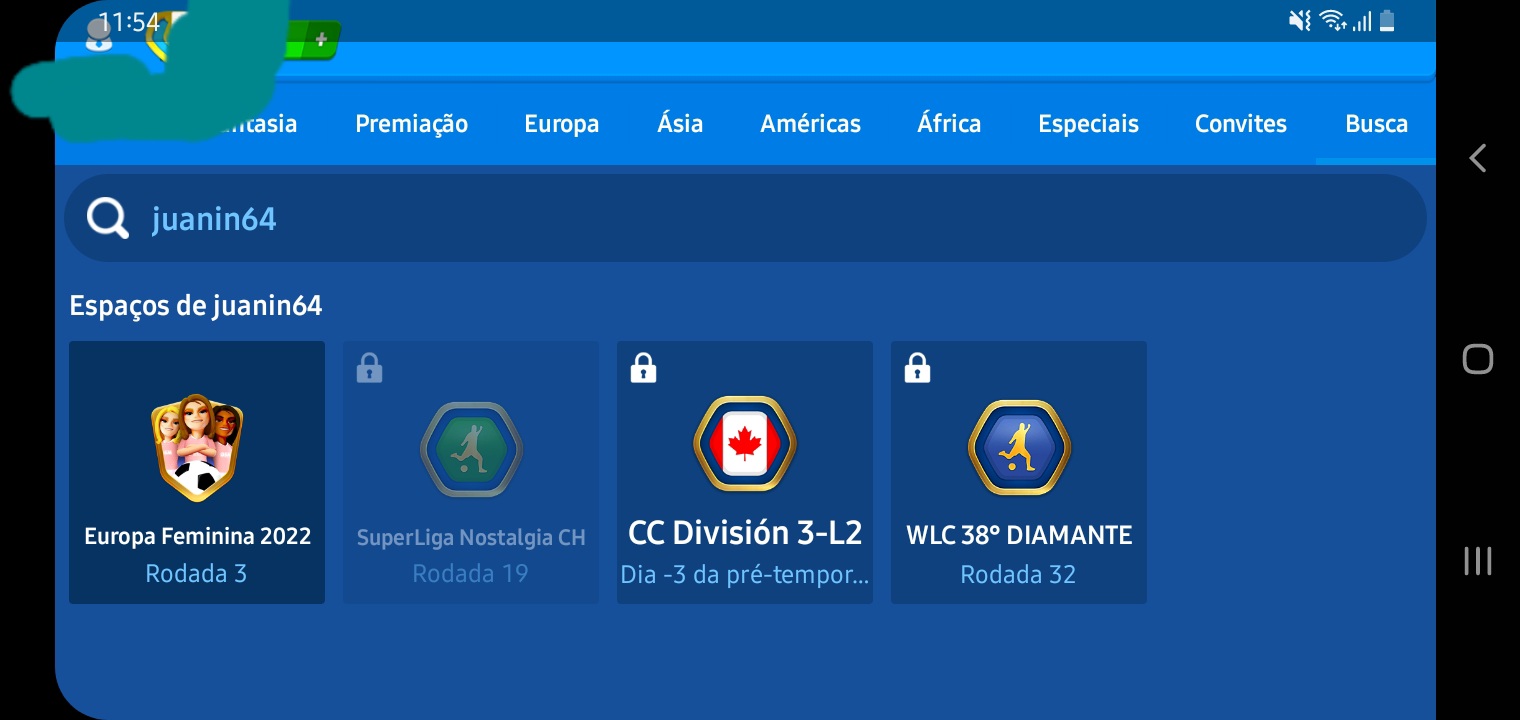Tap the magnifying glass search icon

(107, 218)
